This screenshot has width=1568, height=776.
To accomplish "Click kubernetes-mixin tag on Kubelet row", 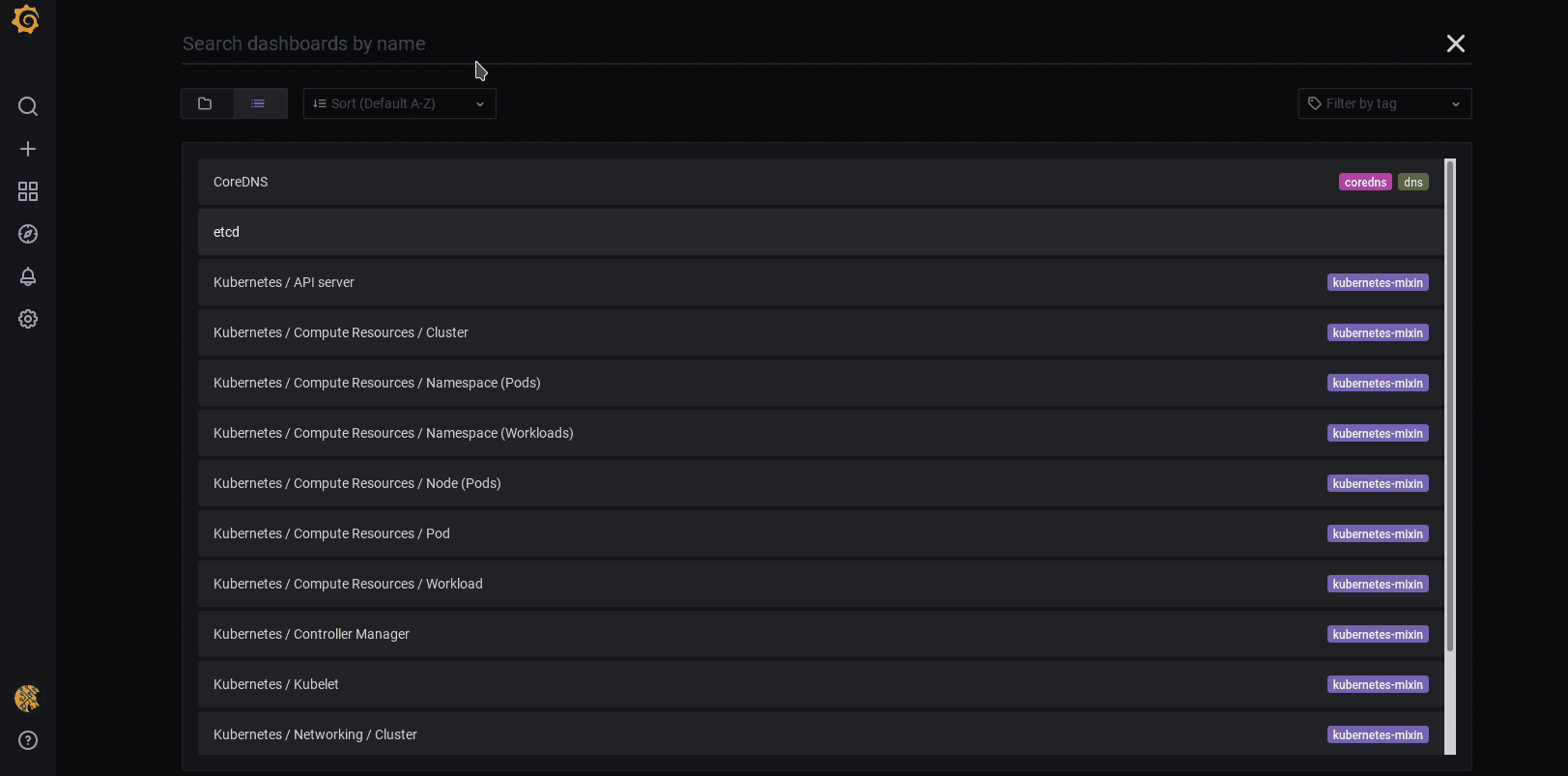I will point(1378,684).
